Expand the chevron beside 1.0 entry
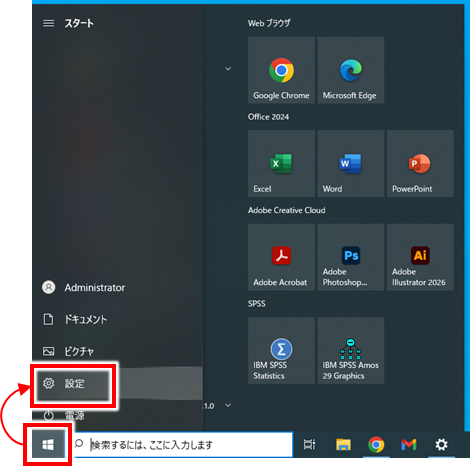This screenshot has height=473, width=470. pos(228,405)
